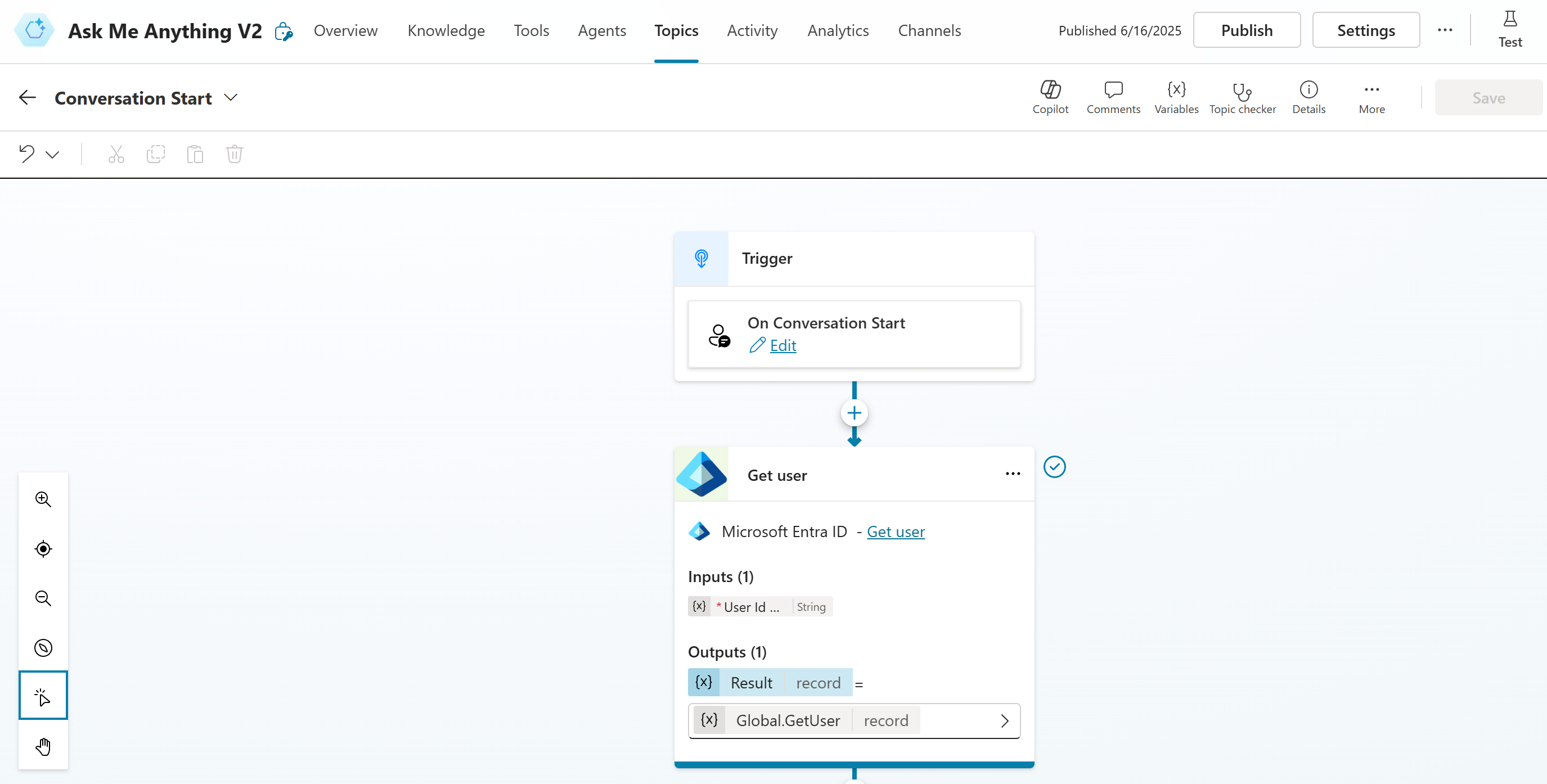Screen dimensions: 1547x784
Task: Expand the Conversation Start topic dropdown
Action: click(x=231, y=97)
